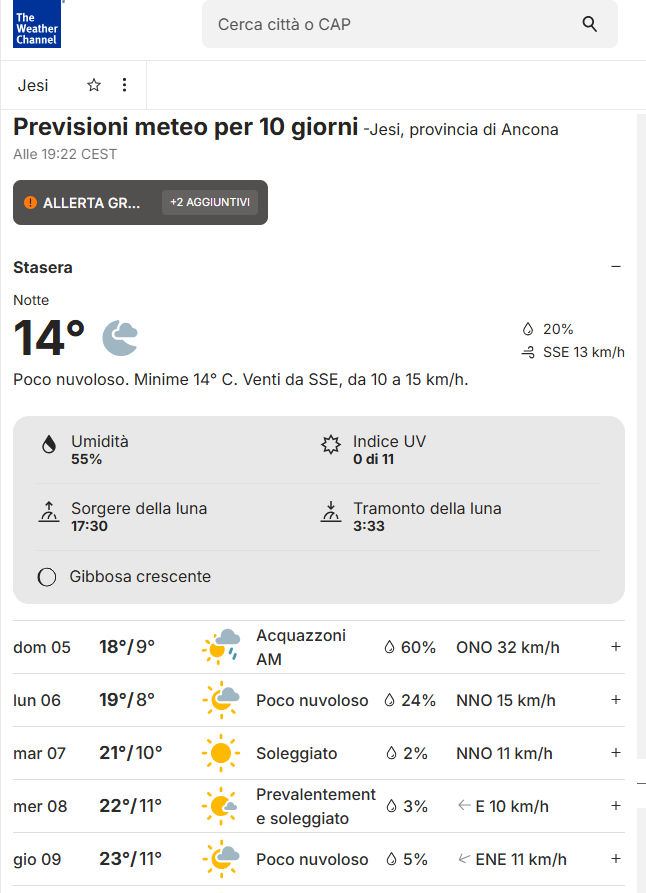Click the search magnifier icon
This screenshot has width=646, height=893.
tap(590, 24)
